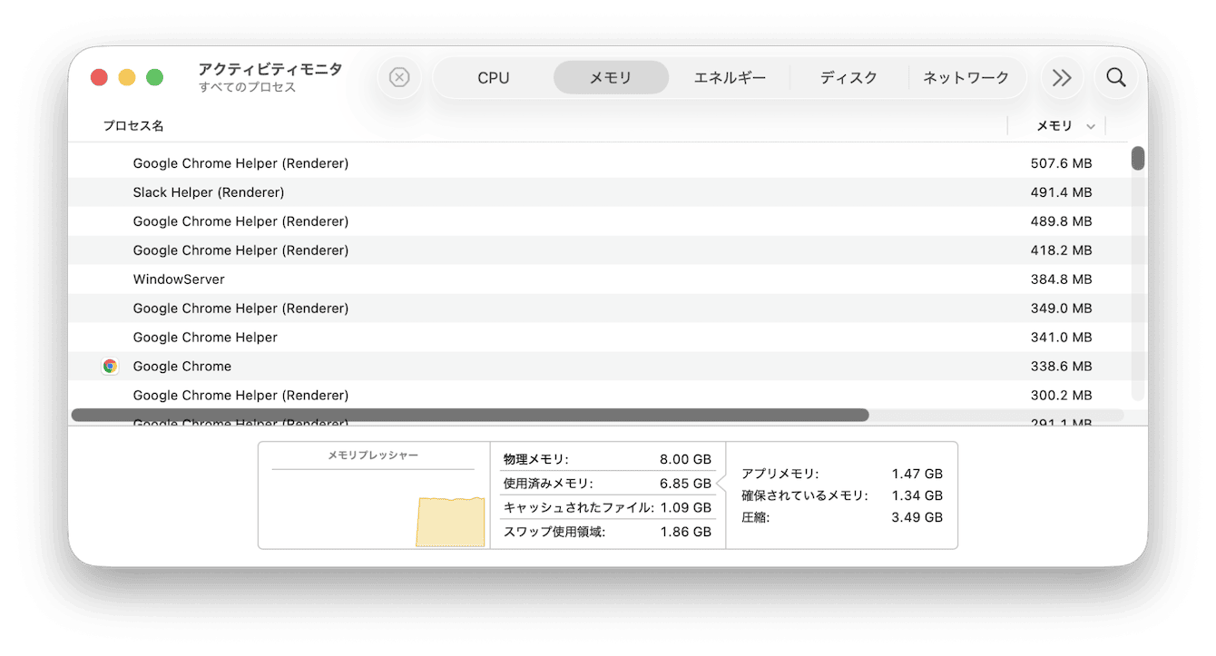Viewport: 1216px width, 656px height.
Task: Click the 384.8 MB memory value
Action: point(1061,279)
